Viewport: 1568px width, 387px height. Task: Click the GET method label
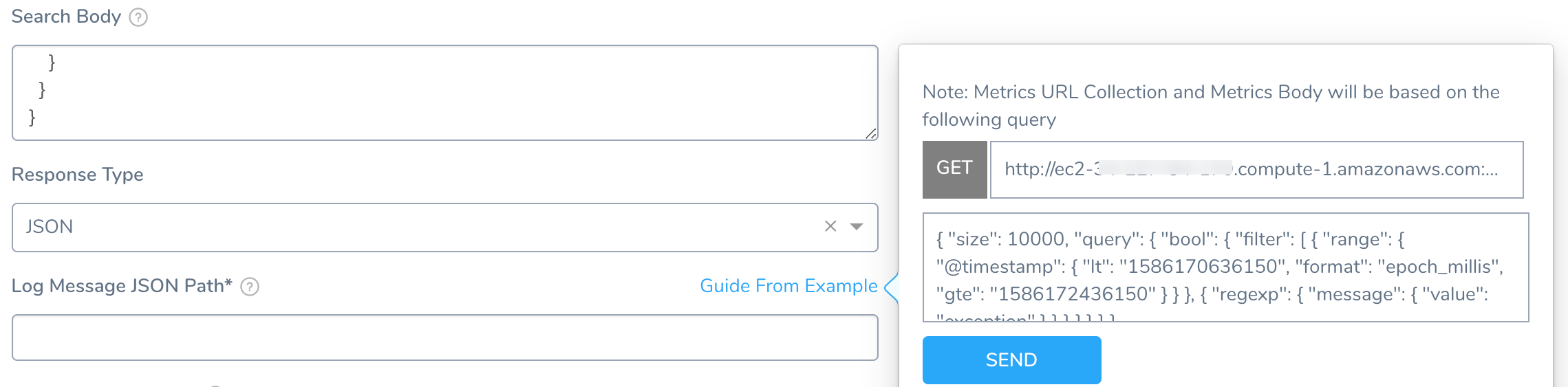tap(954, 169)
